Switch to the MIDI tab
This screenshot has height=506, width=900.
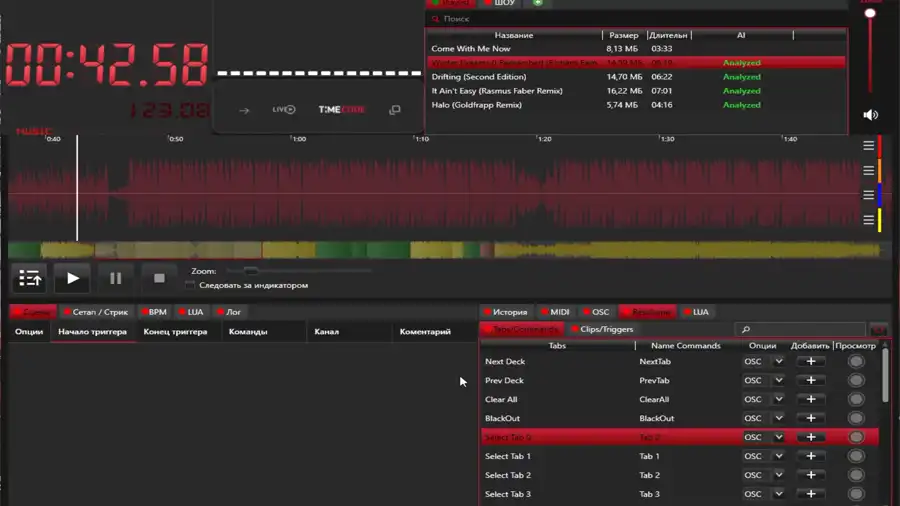(555, 312)
